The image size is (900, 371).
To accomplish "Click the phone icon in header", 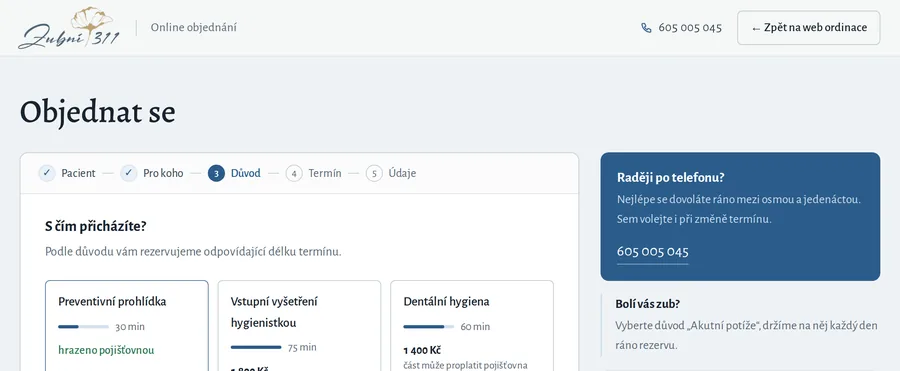I will click(646, 28).
